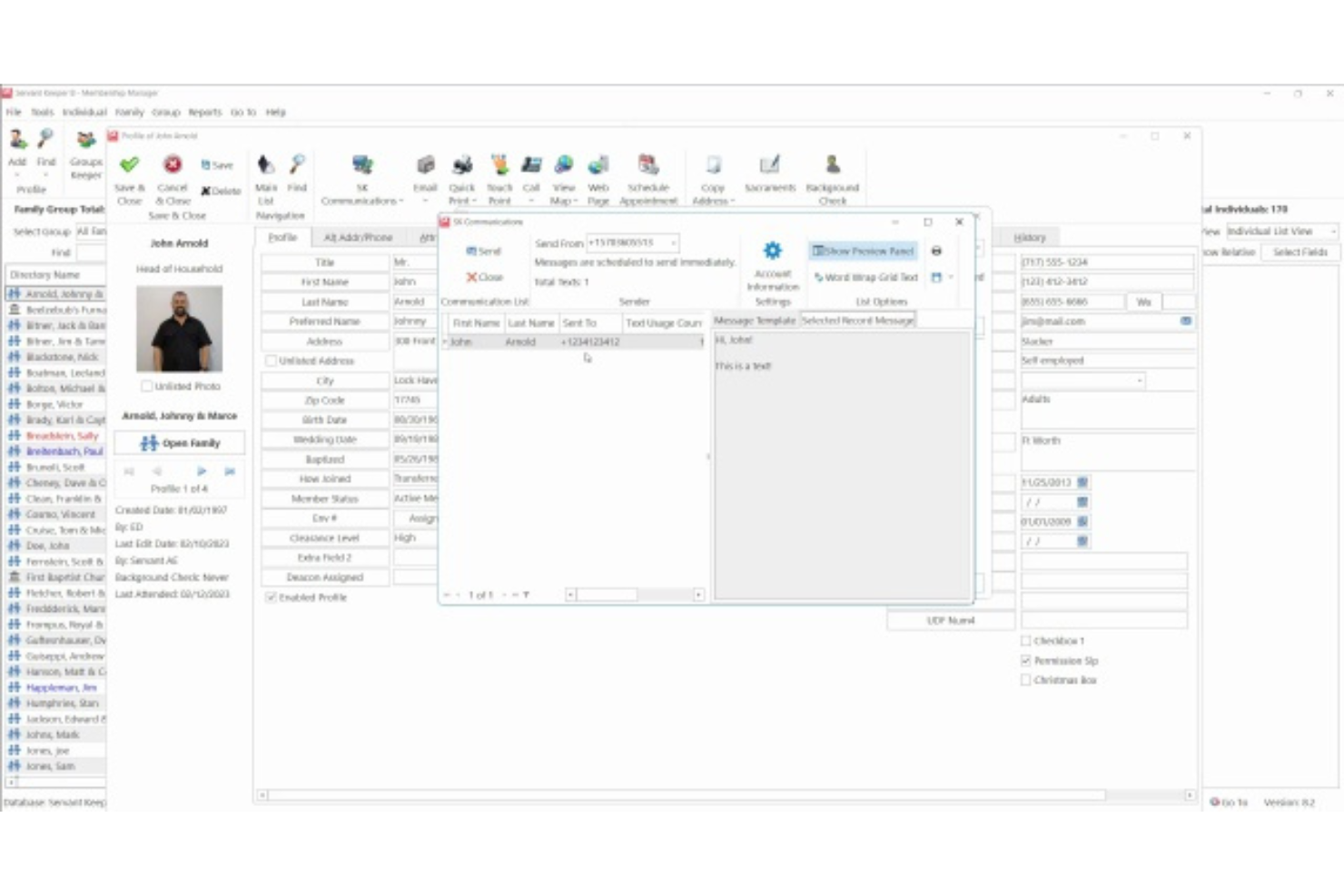Screen dimensions: 1344x896
Task: Click the Quick Print icon
Action: click(462, 164)
